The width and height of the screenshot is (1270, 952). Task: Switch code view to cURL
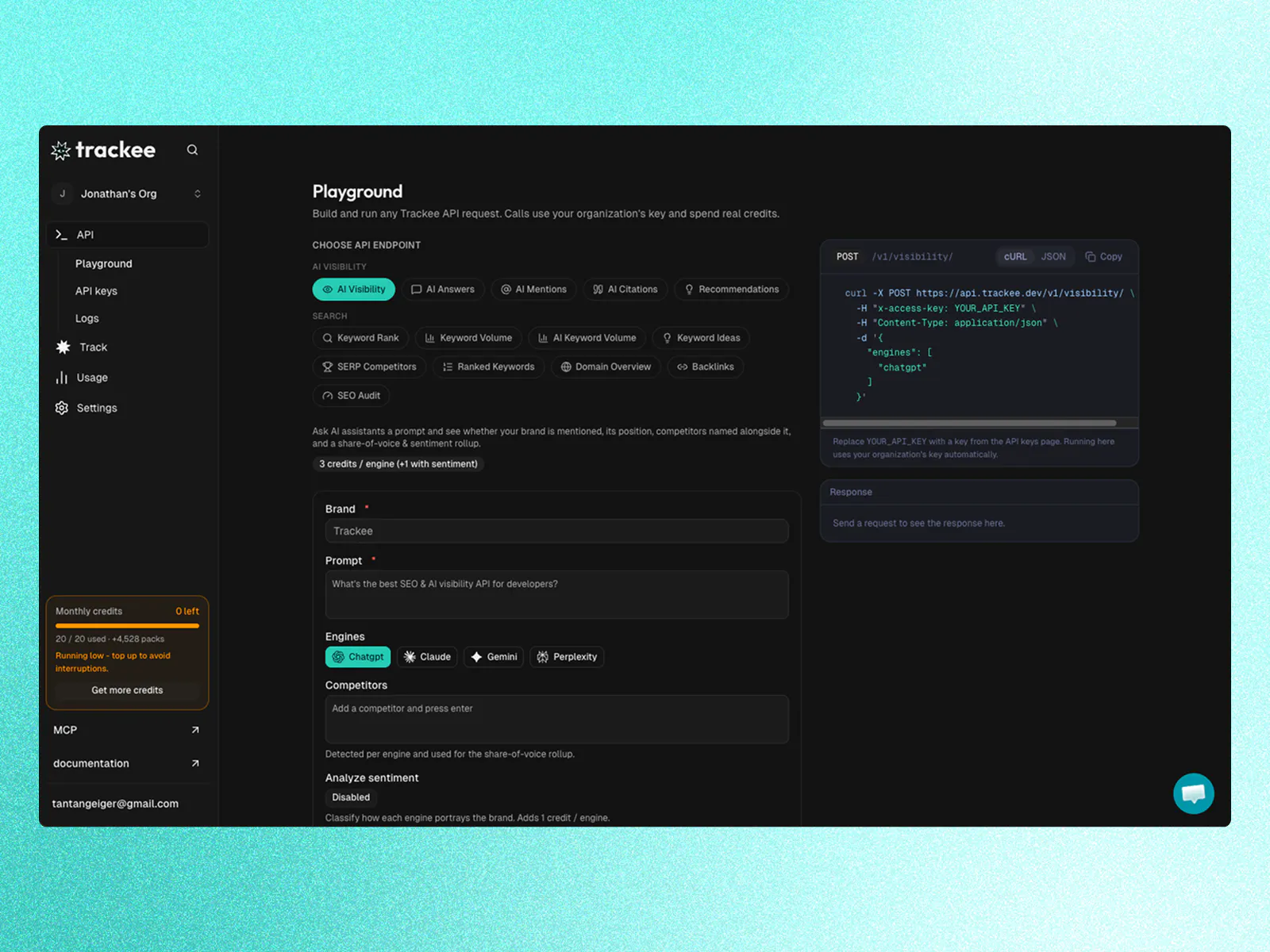[1015, 257]
